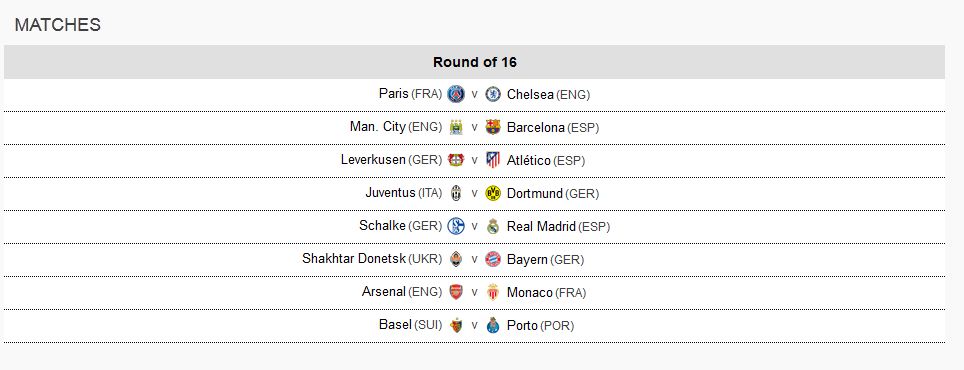964x370 pixels.
Task: Select the Real Madrid crest
Action: [493, 226]
